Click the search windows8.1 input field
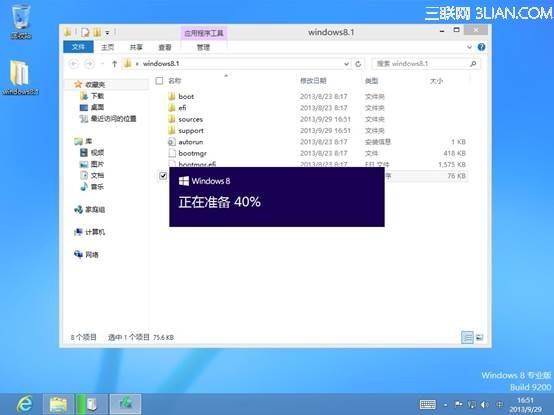This screenshot has height=415, width=554. coord(420,64)
